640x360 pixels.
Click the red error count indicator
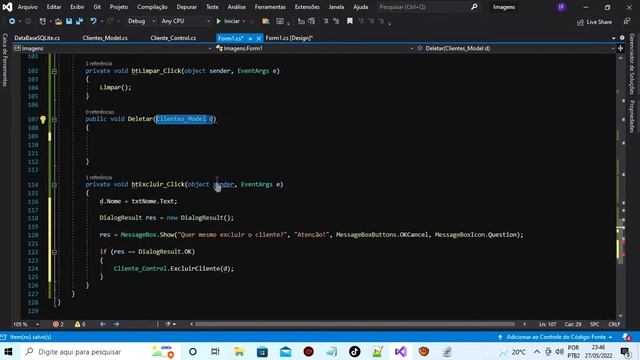pos(58,324)
